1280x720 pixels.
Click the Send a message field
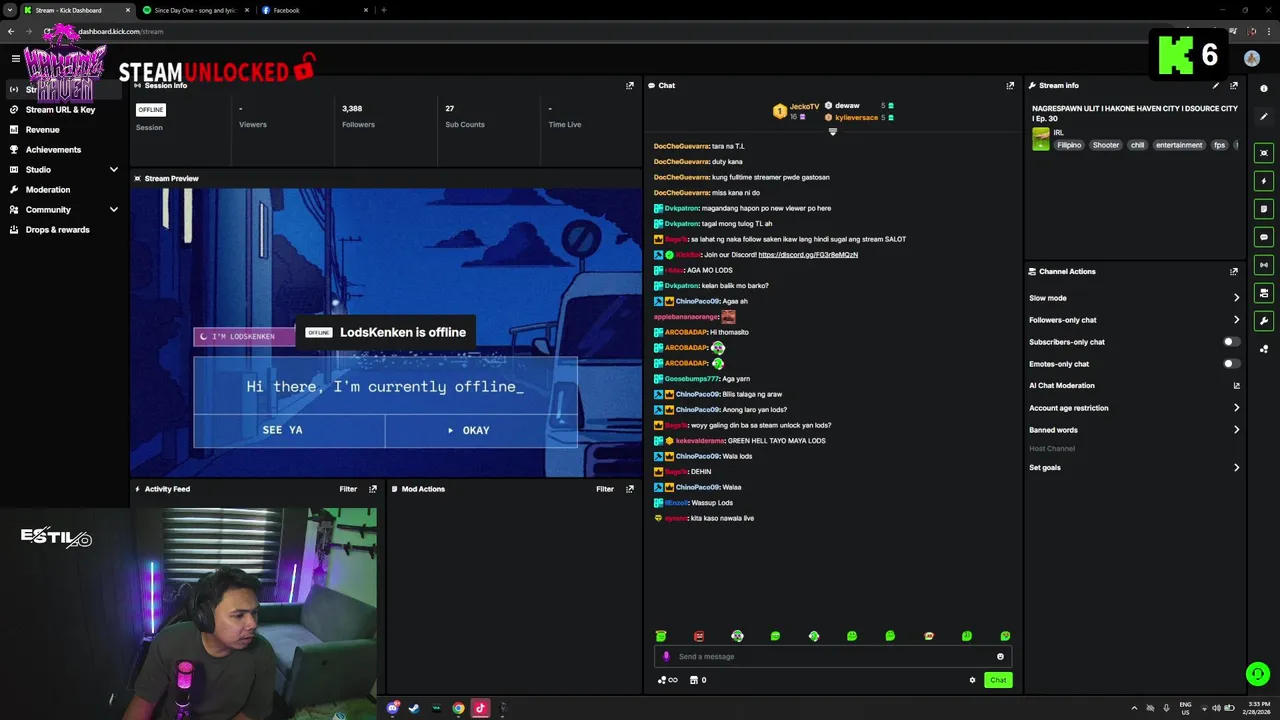(x=832, y=657)
